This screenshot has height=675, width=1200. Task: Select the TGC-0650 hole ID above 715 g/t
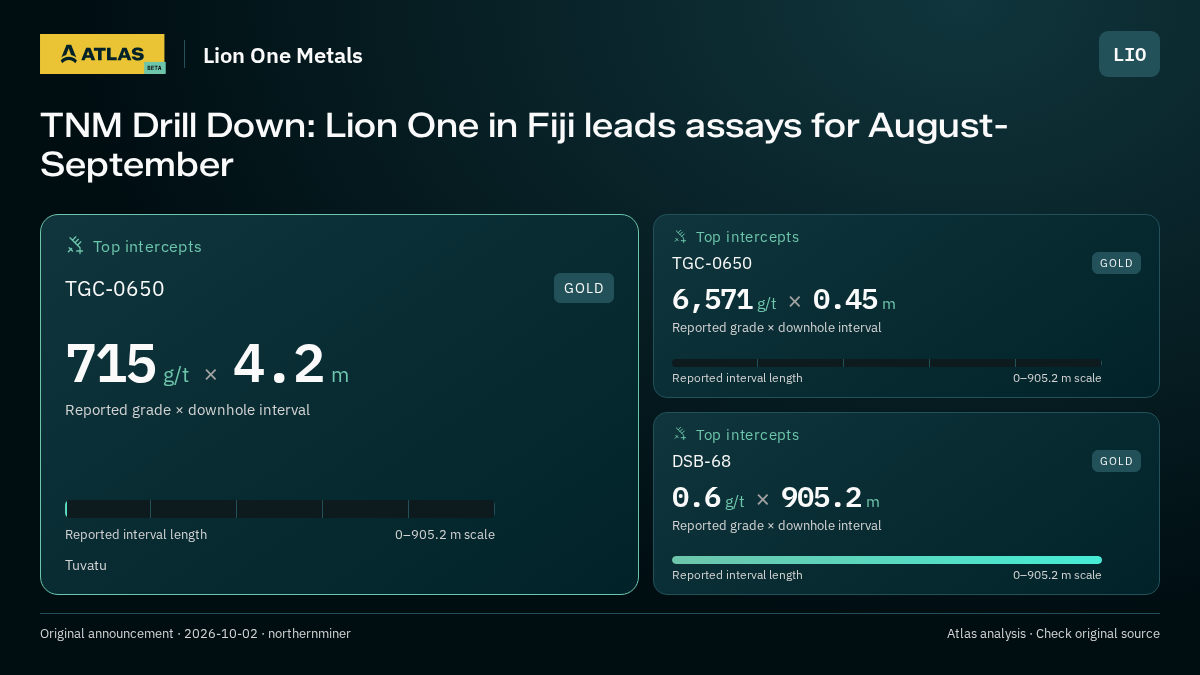(115, 289)
